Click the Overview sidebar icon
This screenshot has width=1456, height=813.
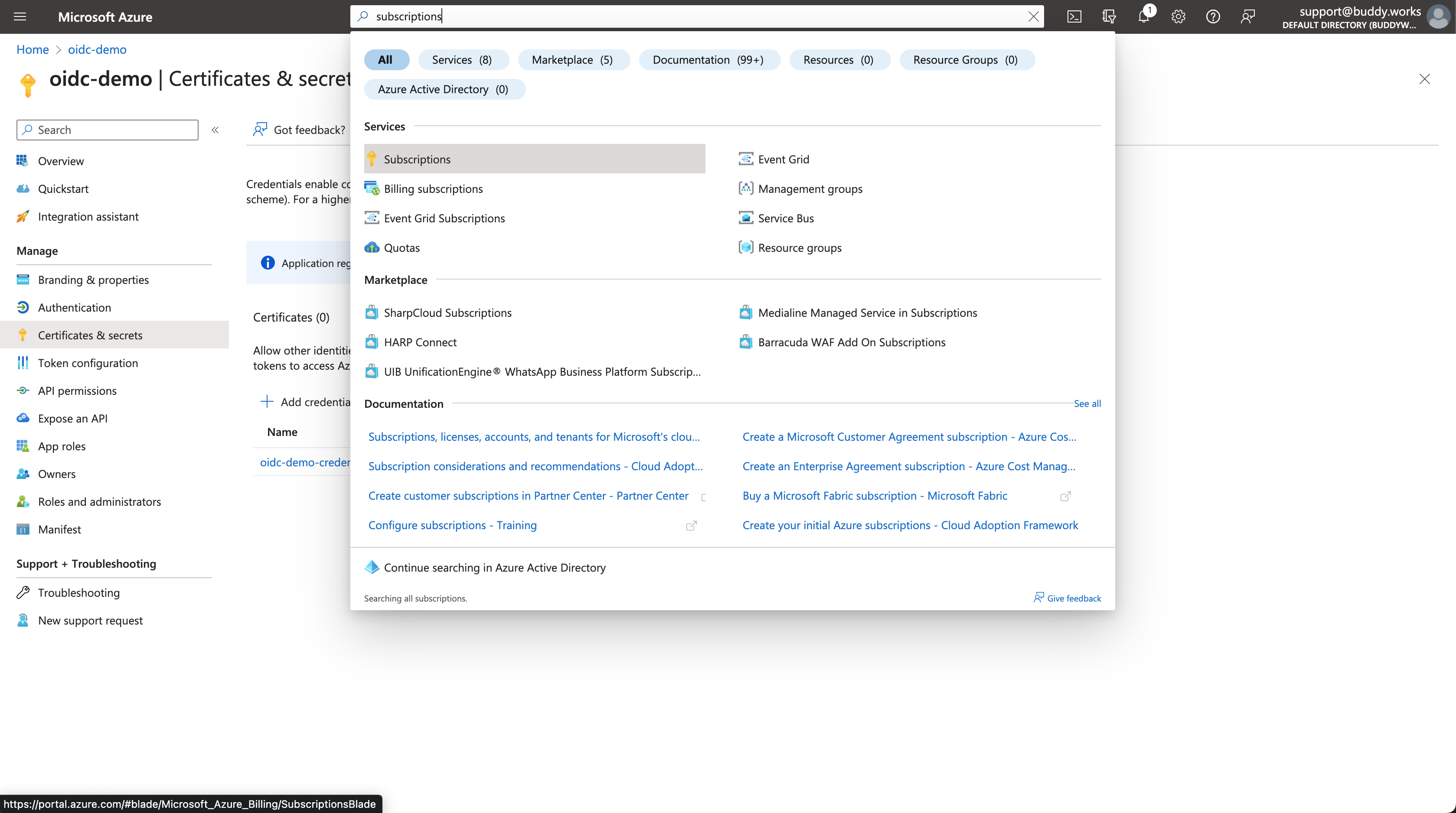(x=23, y=161)
